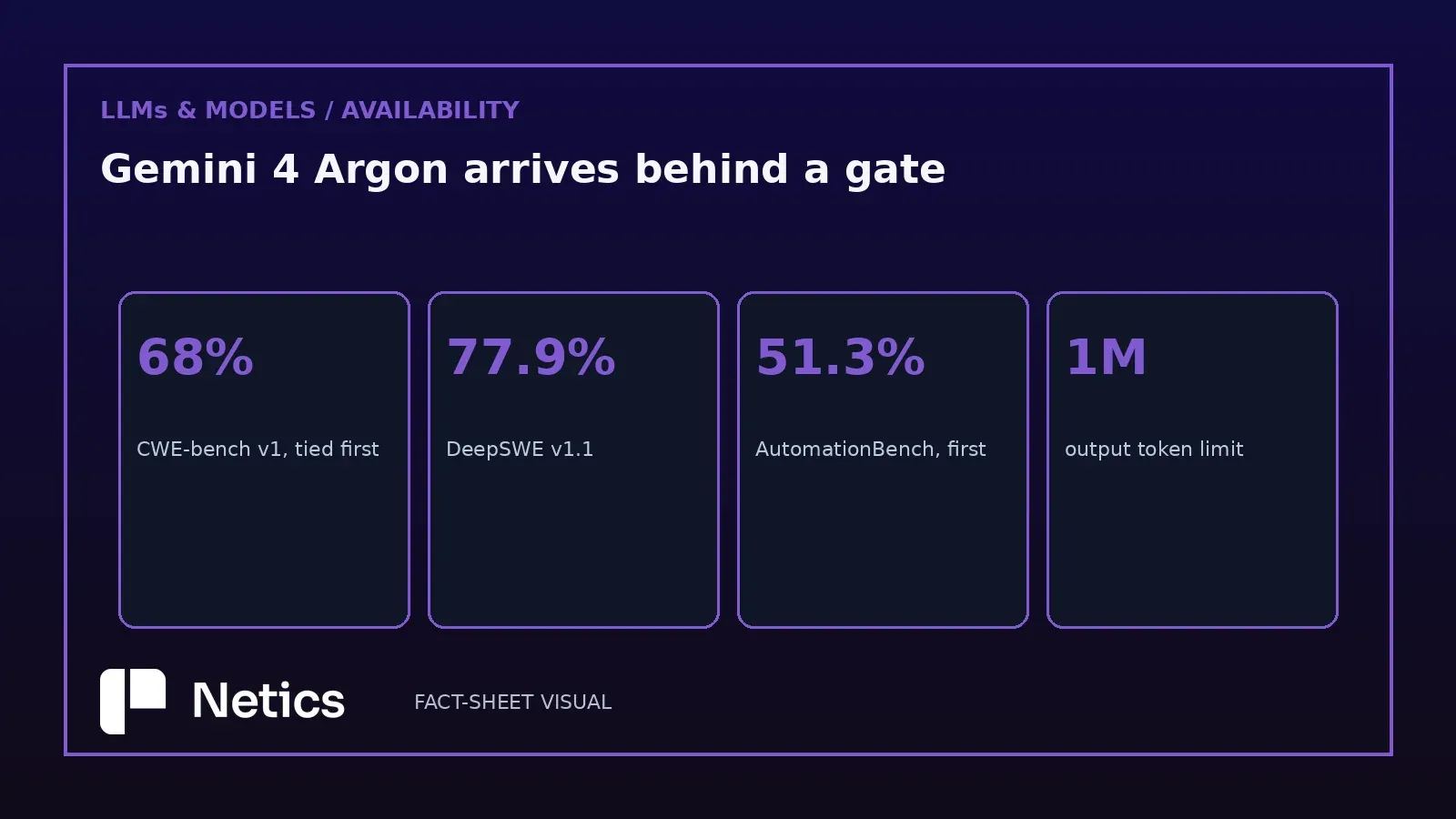
Task: Click empty area of the token limit card
Action: 1192,546
